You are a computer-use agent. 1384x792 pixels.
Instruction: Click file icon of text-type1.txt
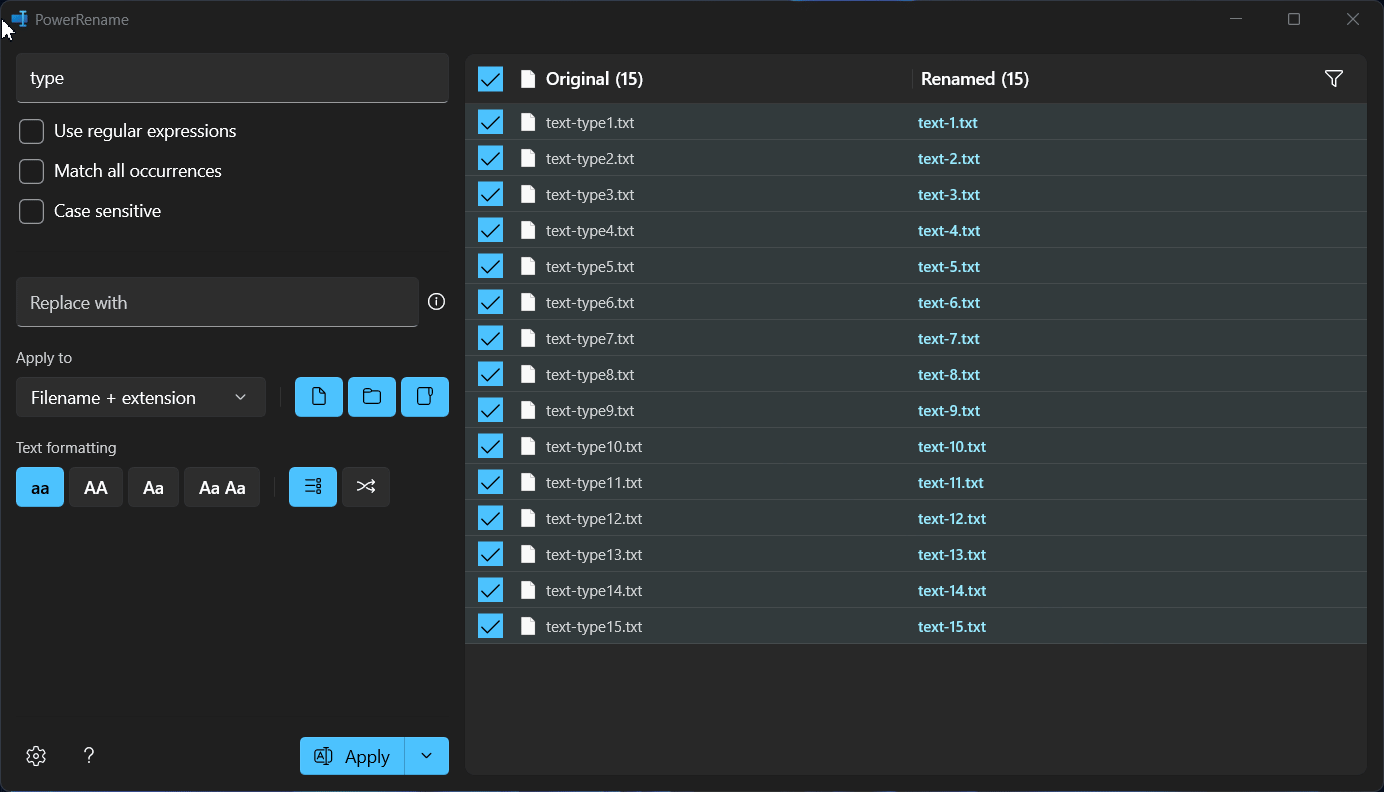pyautogui.click(x=528, y=122)
